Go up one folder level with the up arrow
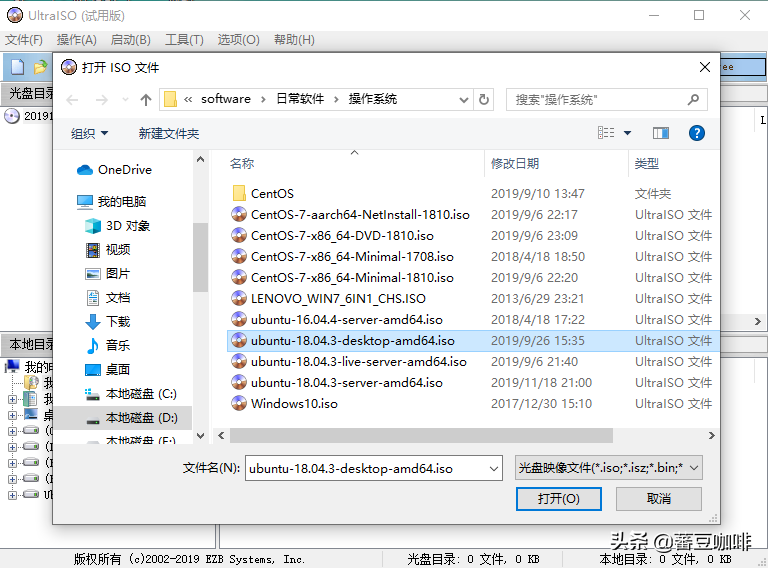This screenshot has height=568, width=768. (x=145, y=100)
